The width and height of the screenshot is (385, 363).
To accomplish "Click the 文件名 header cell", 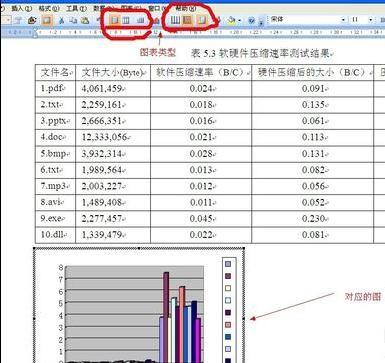I will 56,73.
